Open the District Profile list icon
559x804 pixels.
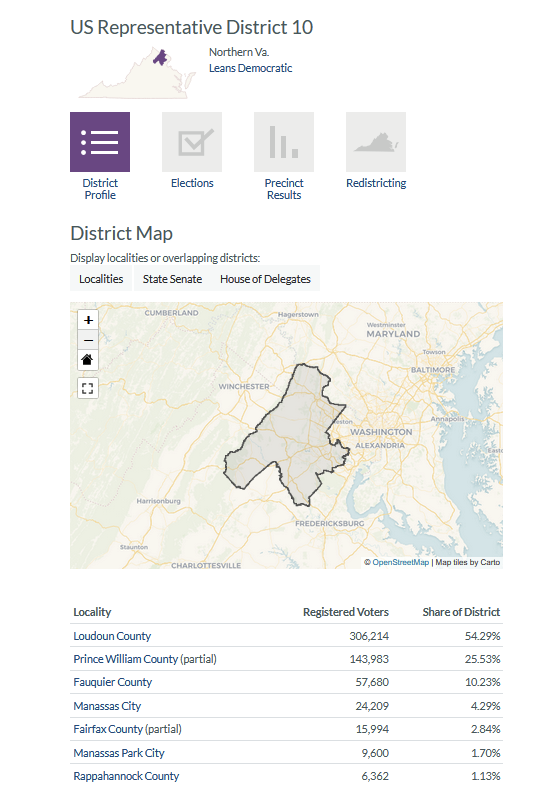pyautogui.click(x=100, y=142)
